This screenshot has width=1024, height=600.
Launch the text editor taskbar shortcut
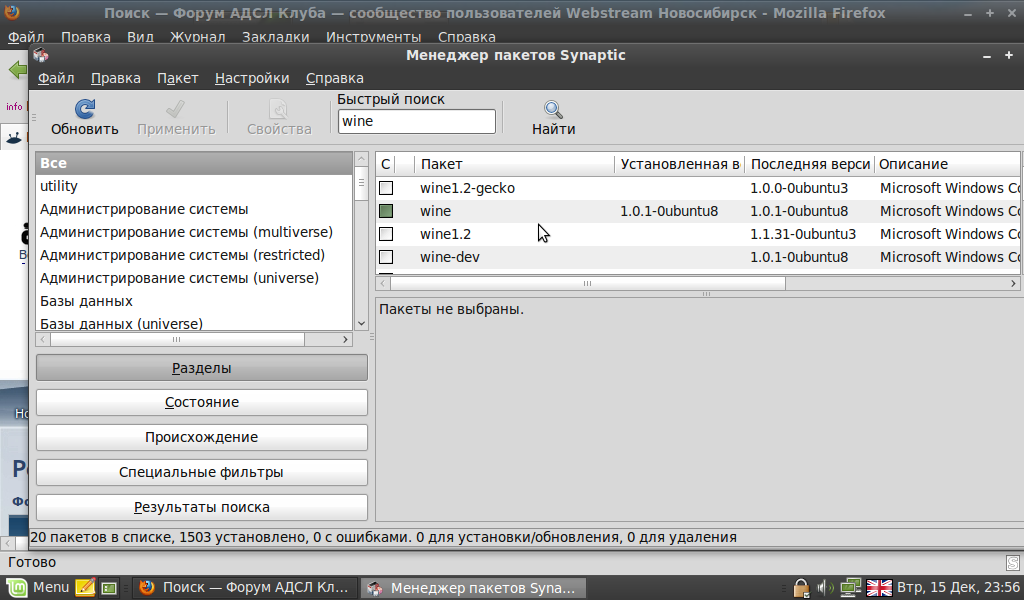click(85, 588)
